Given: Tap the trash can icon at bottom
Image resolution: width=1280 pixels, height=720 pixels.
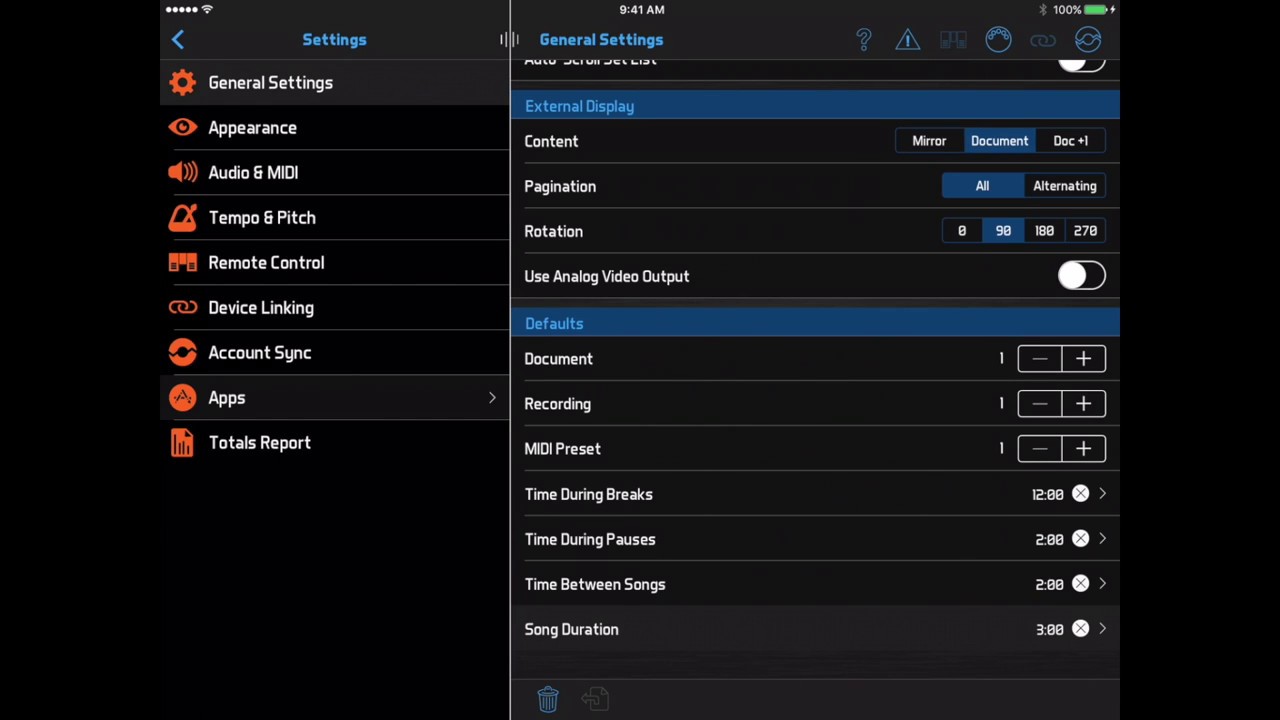Looking at the screenshot, I should pyautogui.click(x=548, y=699).
